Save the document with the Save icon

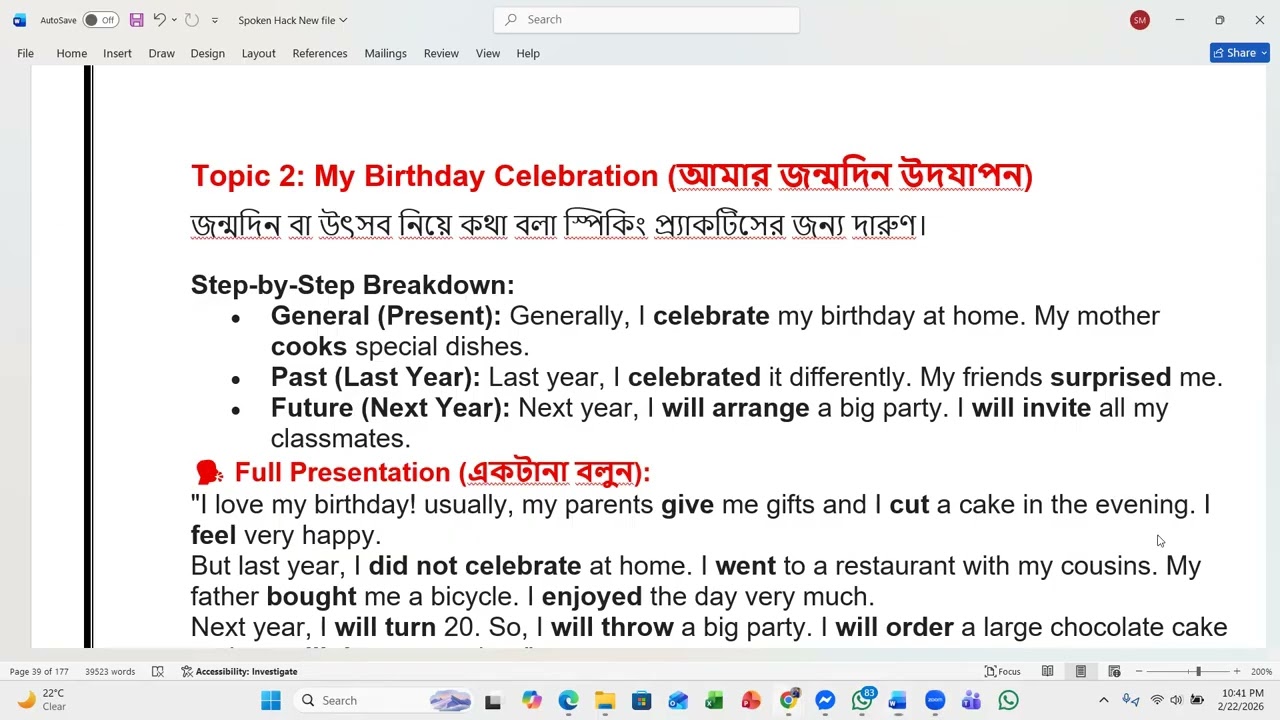(136, 20)
